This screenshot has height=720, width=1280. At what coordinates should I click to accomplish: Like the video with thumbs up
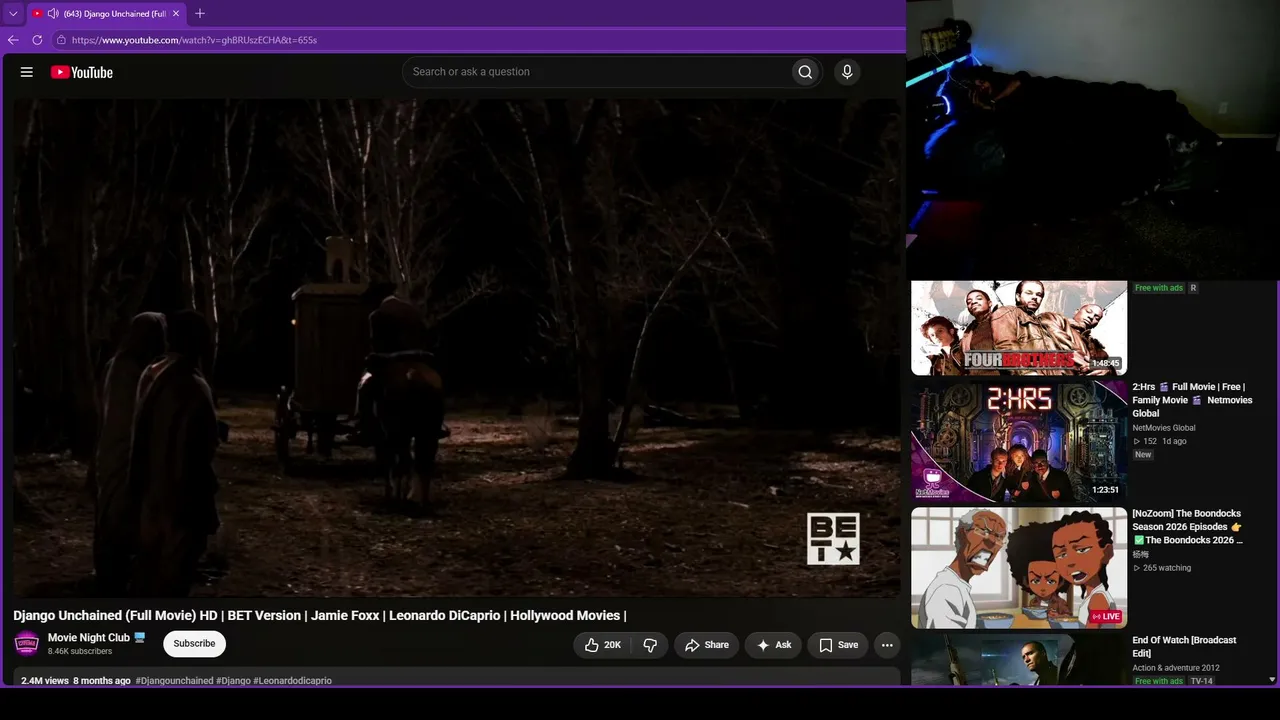tap(603, 645)
